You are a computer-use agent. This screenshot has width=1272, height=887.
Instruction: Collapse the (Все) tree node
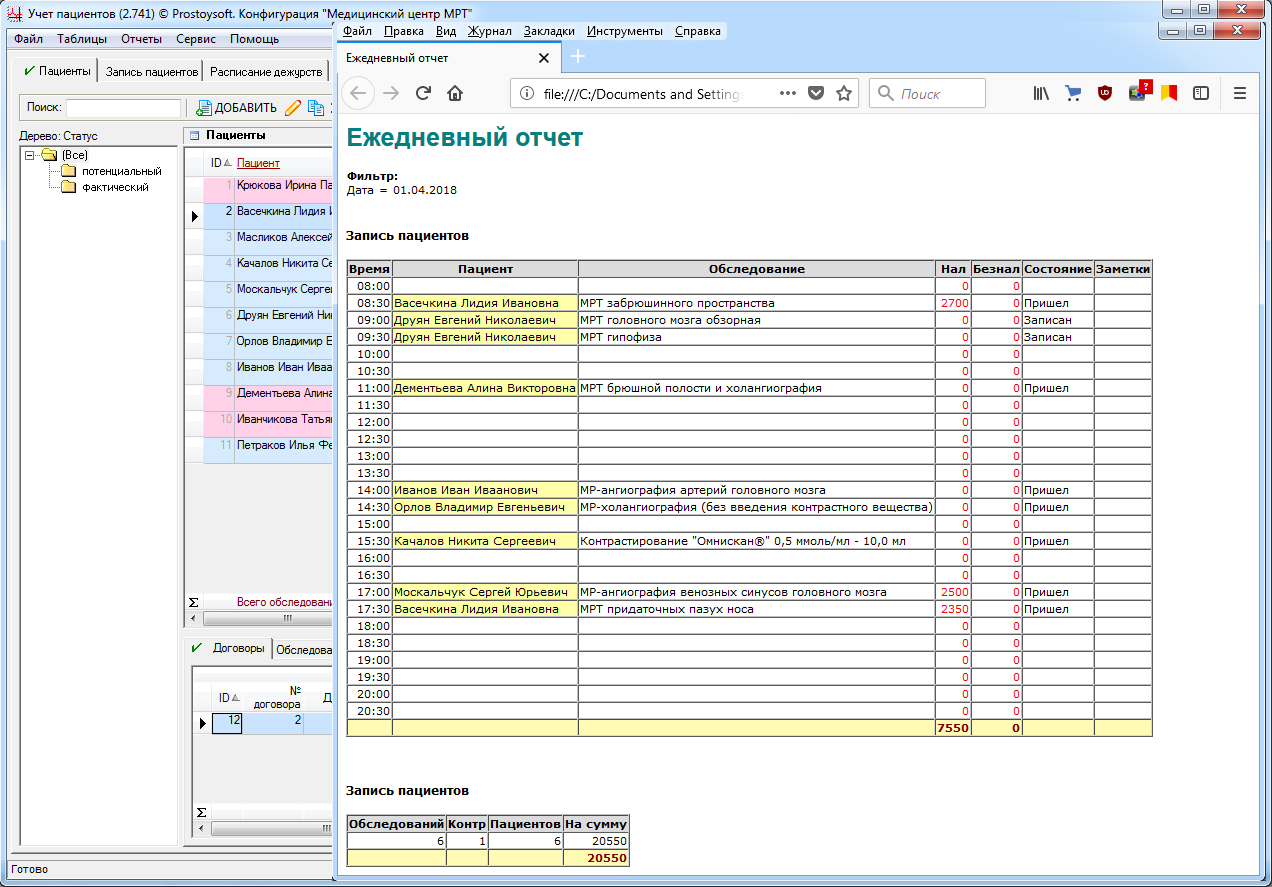[x=30, y=155]
